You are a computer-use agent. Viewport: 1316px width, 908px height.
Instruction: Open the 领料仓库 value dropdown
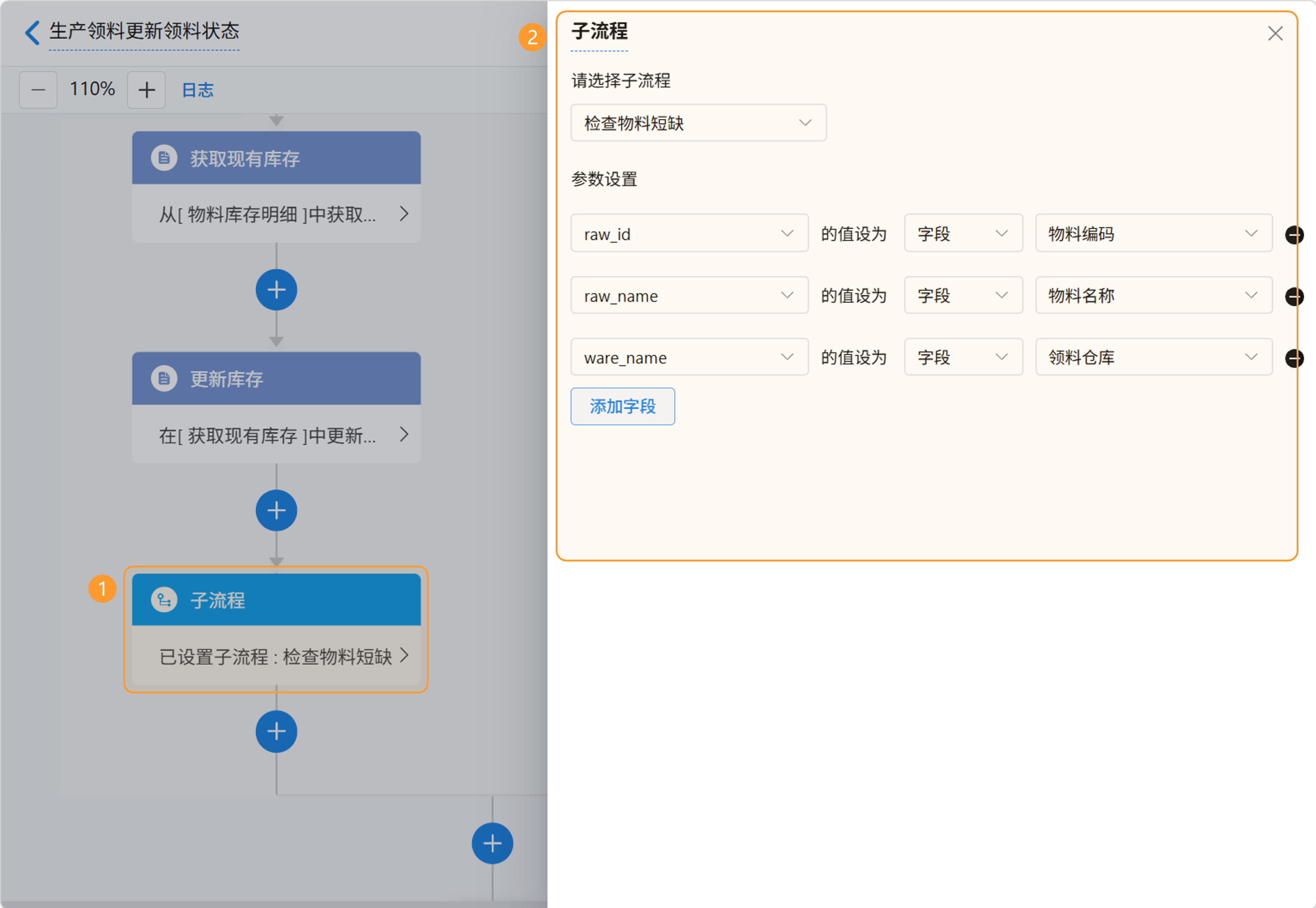(x=1153, y=357)
